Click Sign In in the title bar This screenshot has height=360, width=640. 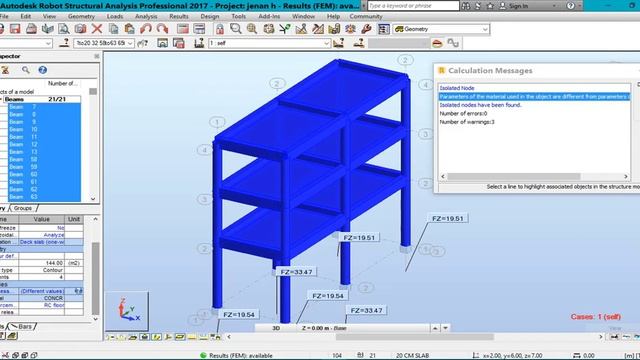(518, 6)
